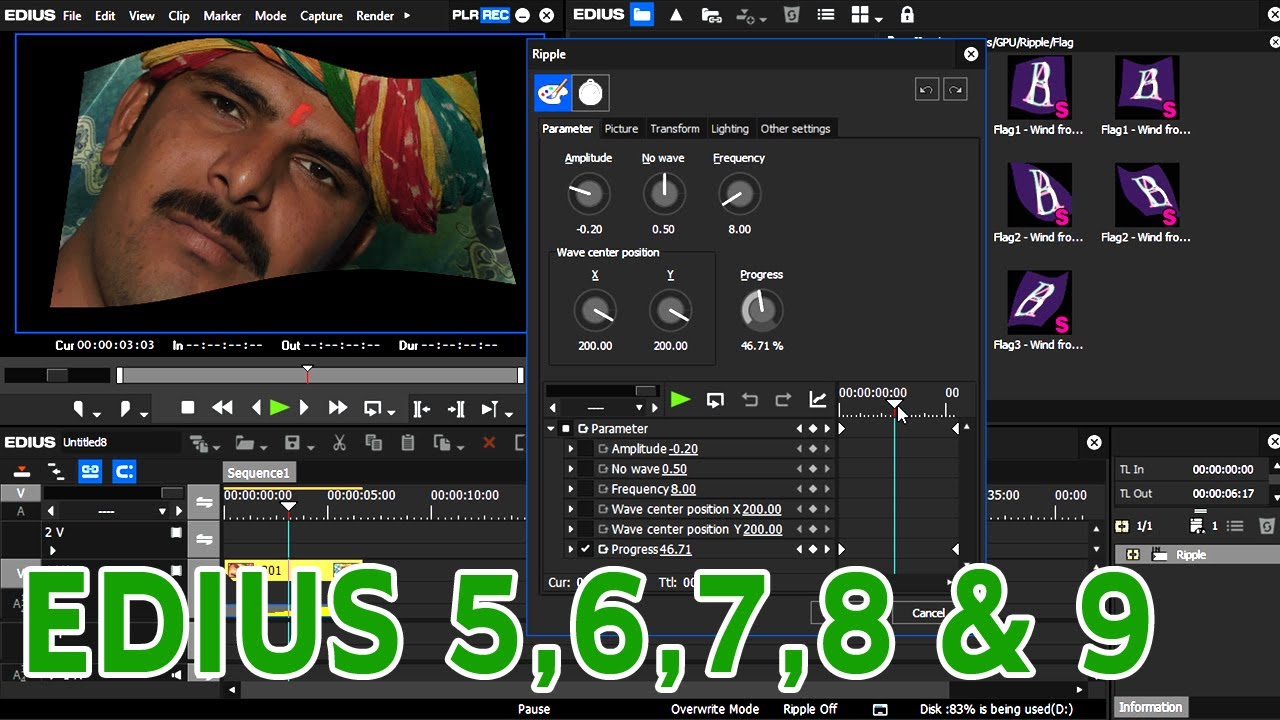Click the padlock icon in bin toolbar
This screenshot has height=720, width=1280.
coord(907,15)
